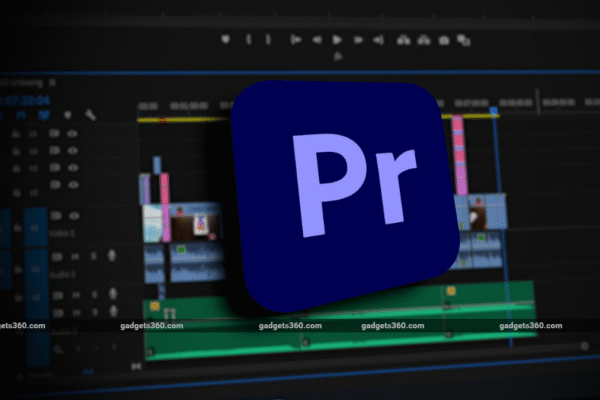Click the microphone icon on the third audio track
This screenshot has width=600, height=400.
[113, 311]
